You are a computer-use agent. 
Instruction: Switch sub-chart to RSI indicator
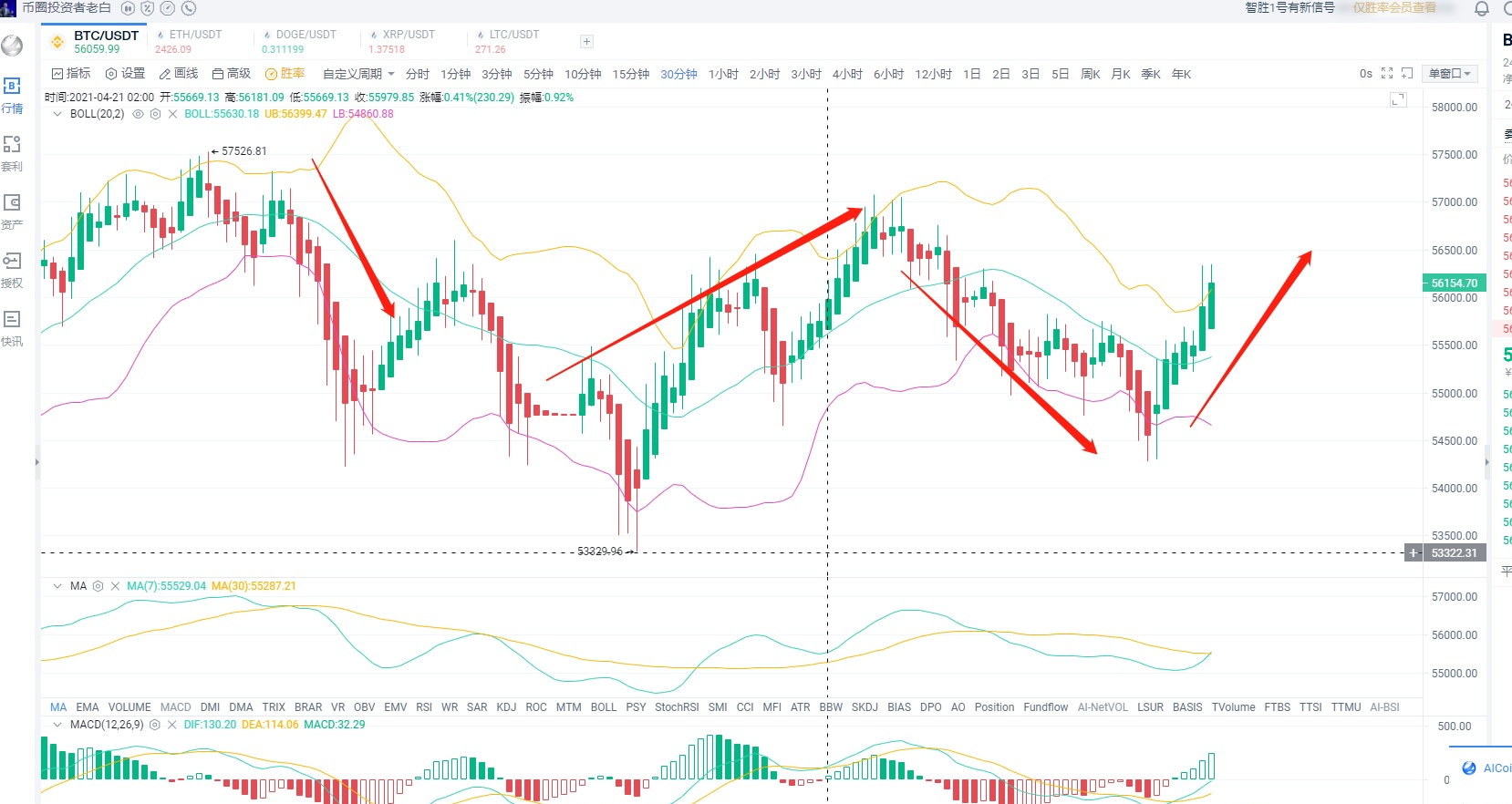click(424, 707)
